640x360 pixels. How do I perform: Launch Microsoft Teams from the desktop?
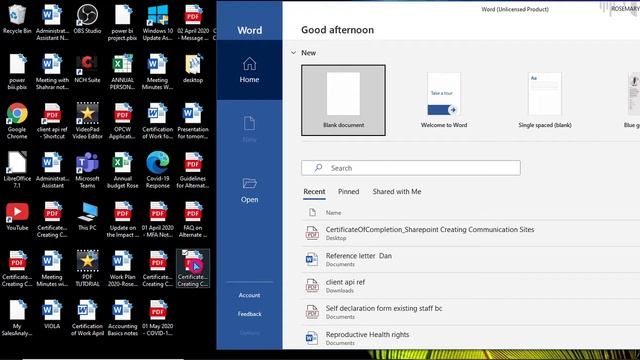pyautogui.click(x=87, y=170)
